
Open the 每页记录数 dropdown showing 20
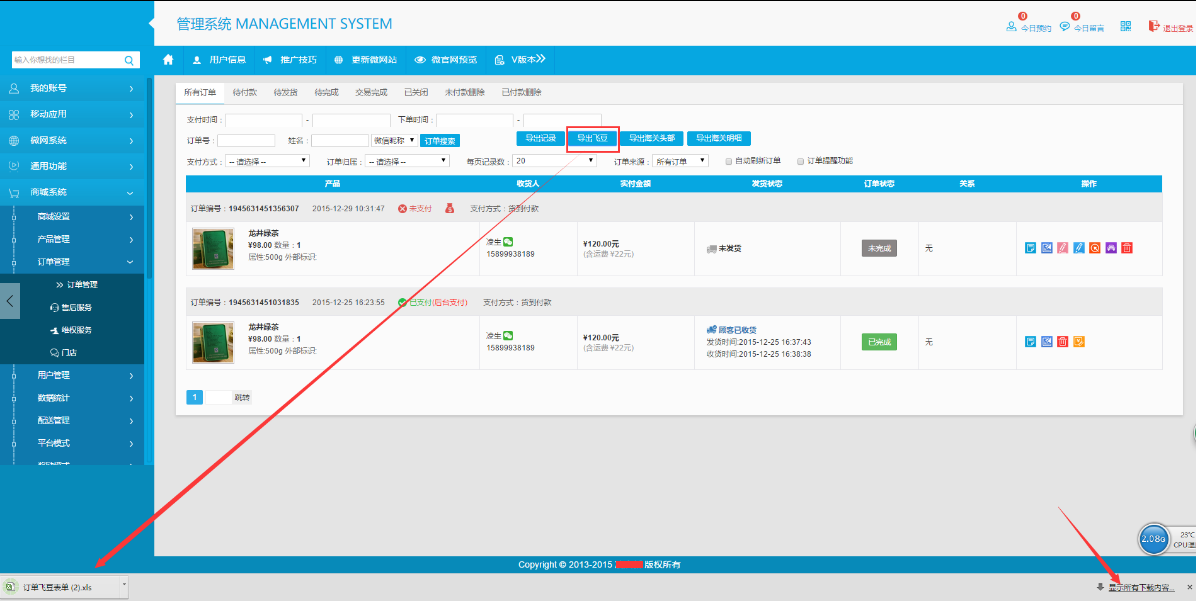click(x=557, y=160)
